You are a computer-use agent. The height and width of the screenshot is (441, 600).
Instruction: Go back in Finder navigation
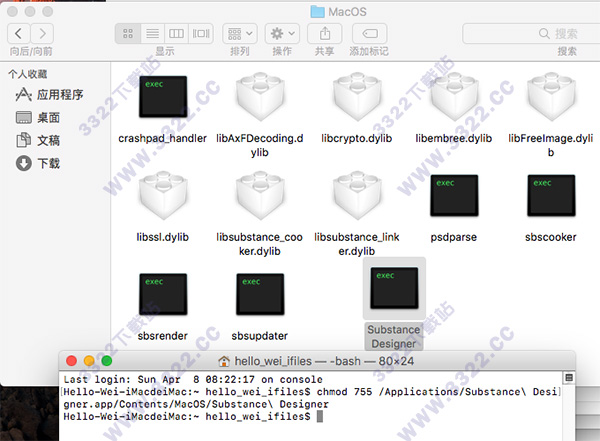pyautogui.click(x=18, y=34)
